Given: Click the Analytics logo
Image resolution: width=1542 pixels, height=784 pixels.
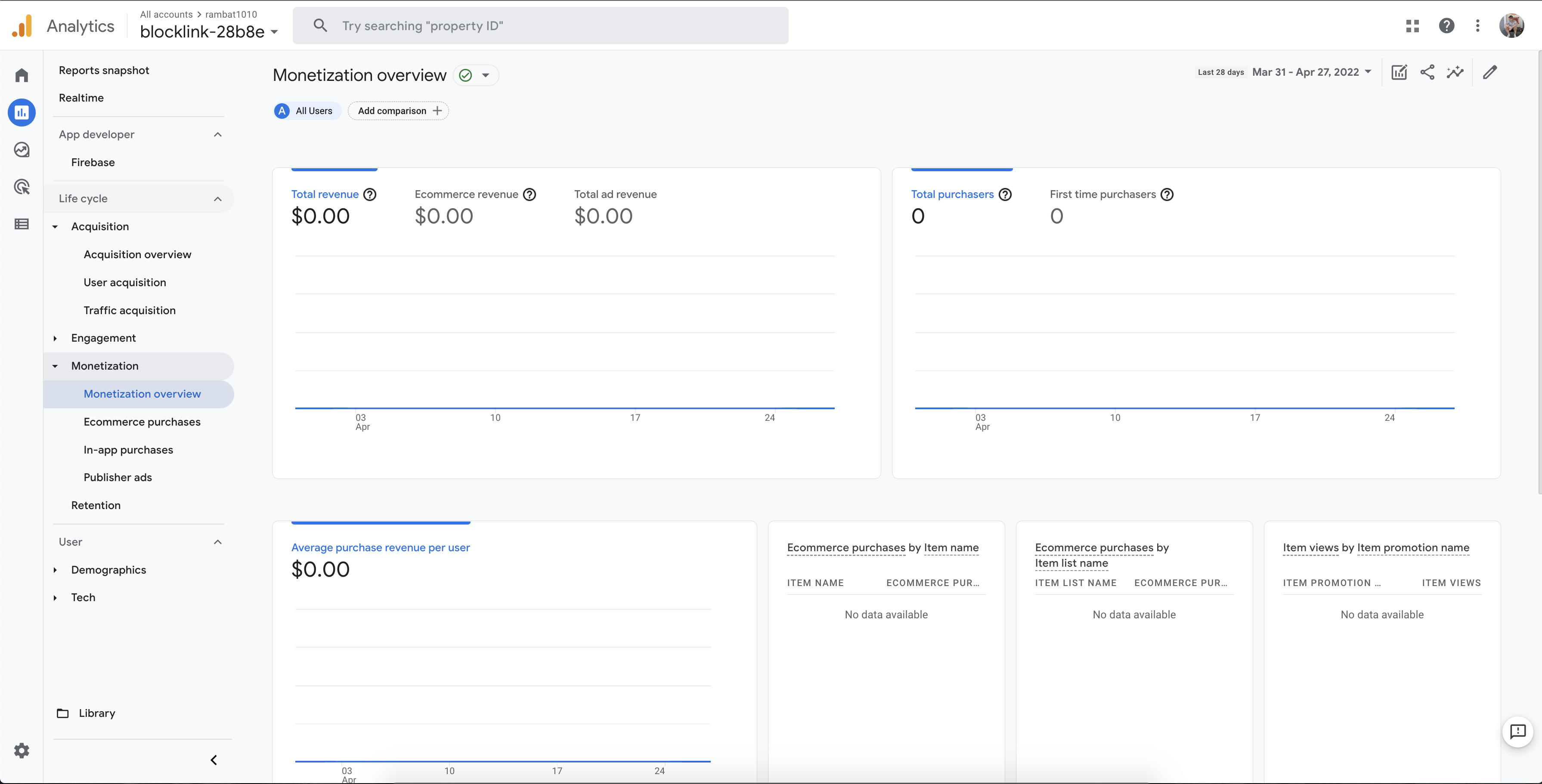Looking at the screenshot, I should (22, 26).
